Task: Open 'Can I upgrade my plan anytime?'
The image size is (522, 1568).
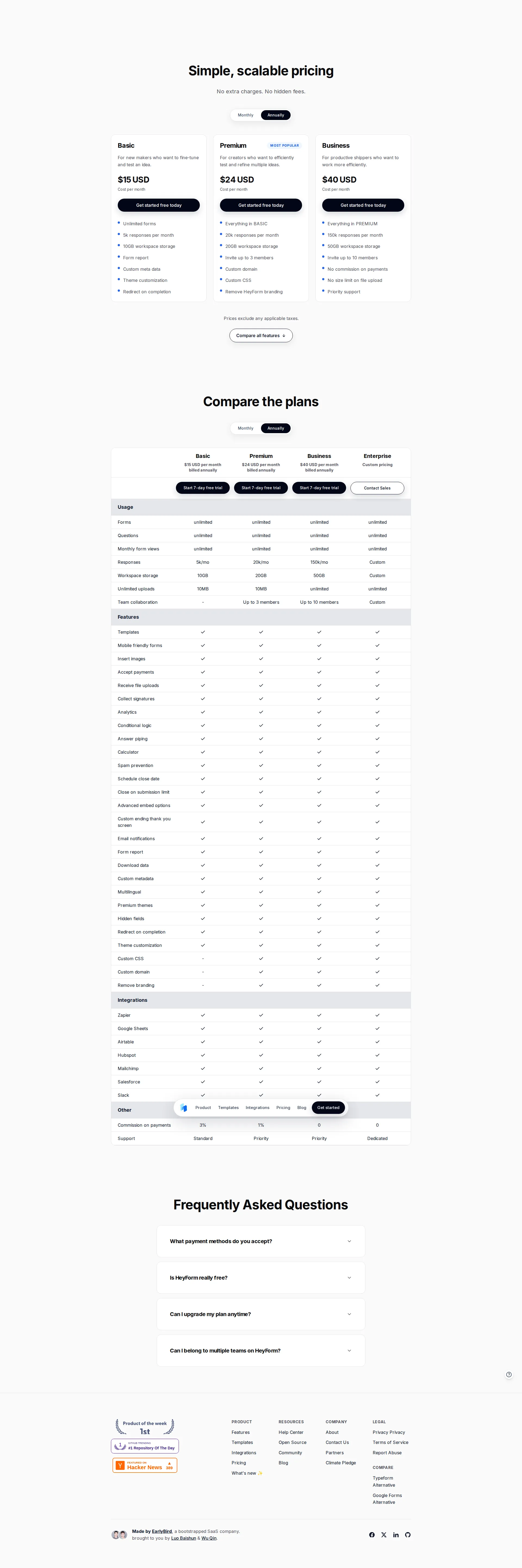Action: [x=260, y=1314]
